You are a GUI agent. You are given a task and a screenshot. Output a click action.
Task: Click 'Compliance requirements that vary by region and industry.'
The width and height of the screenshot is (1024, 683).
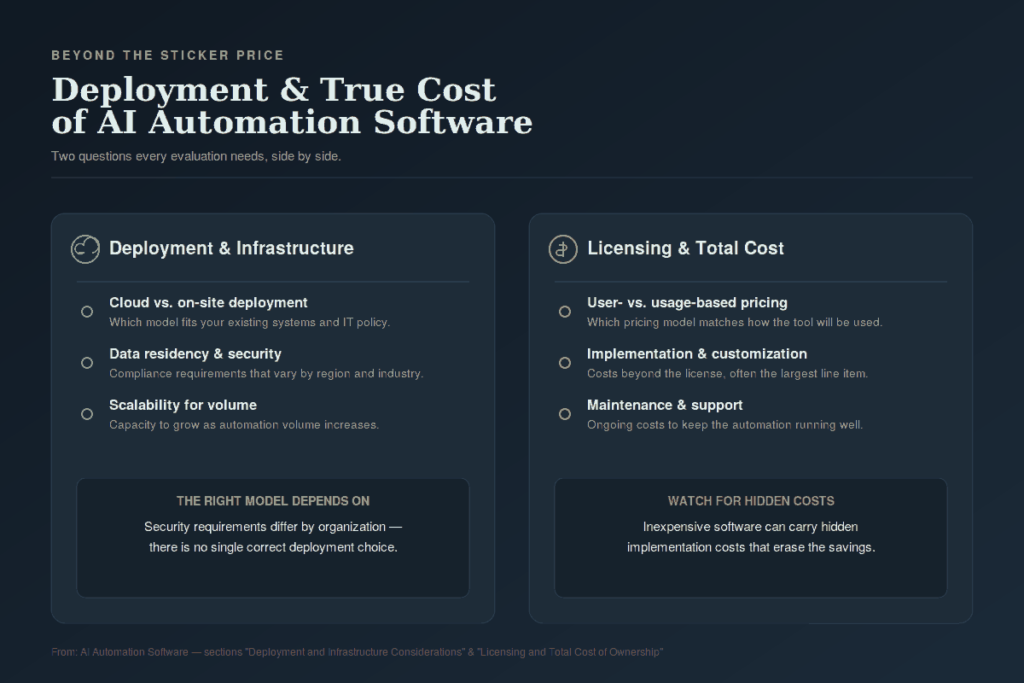(266, 373)
